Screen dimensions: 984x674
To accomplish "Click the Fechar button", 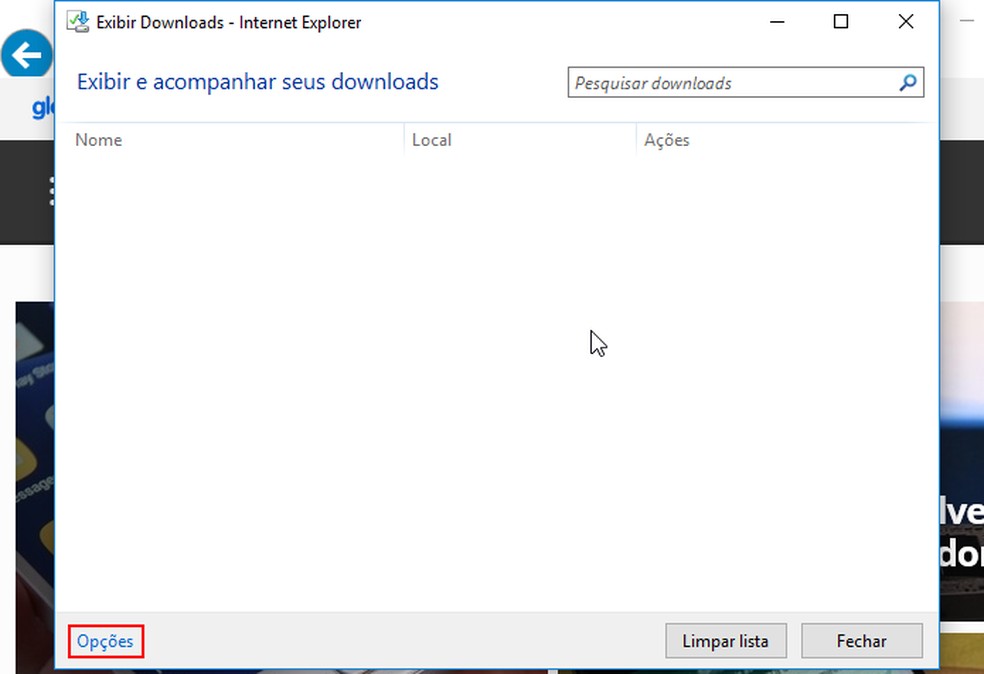I will point(862,641).
